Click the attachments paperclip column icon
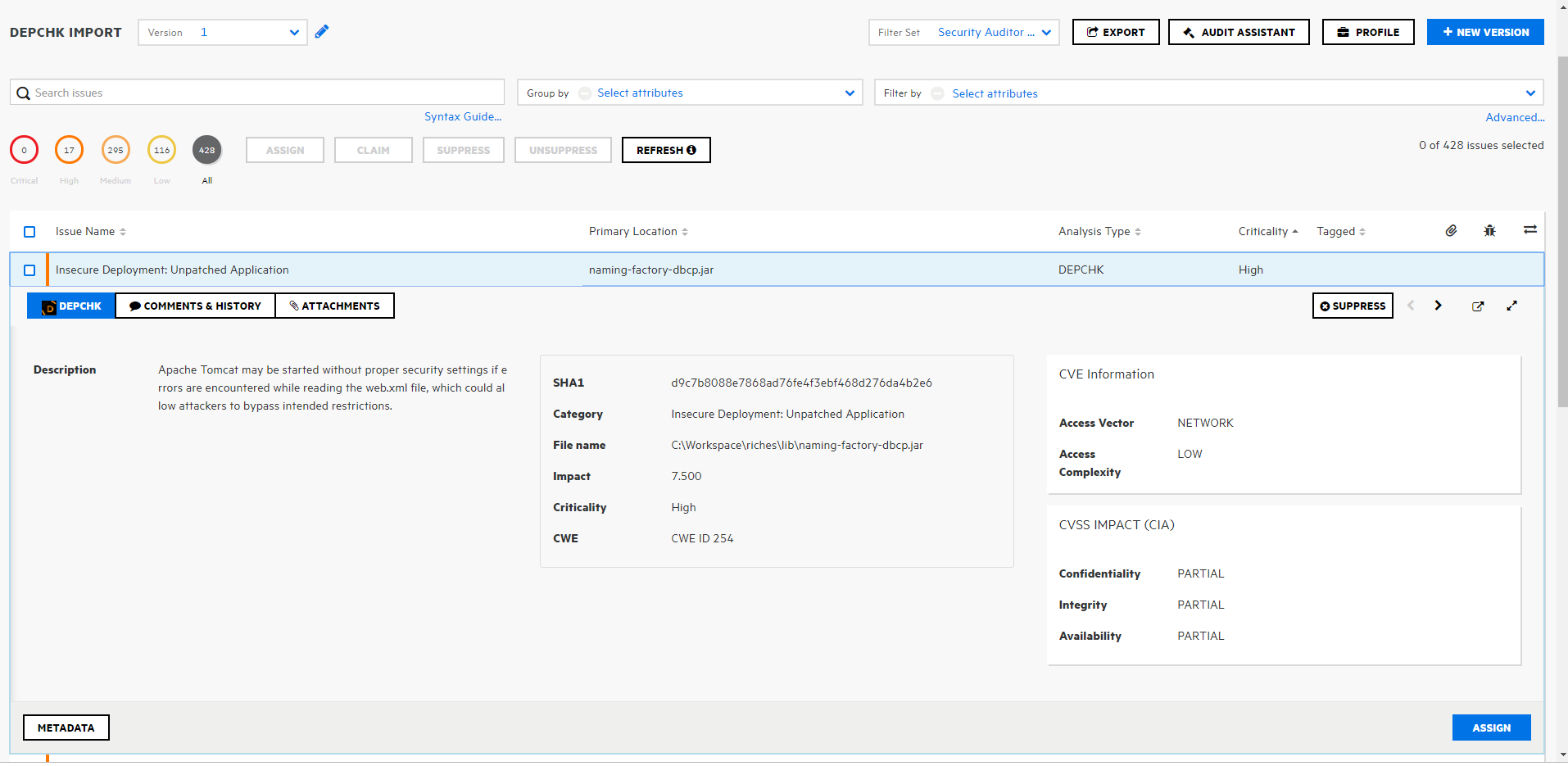This screenshot has width=1568, height=766. point(1451,231)
